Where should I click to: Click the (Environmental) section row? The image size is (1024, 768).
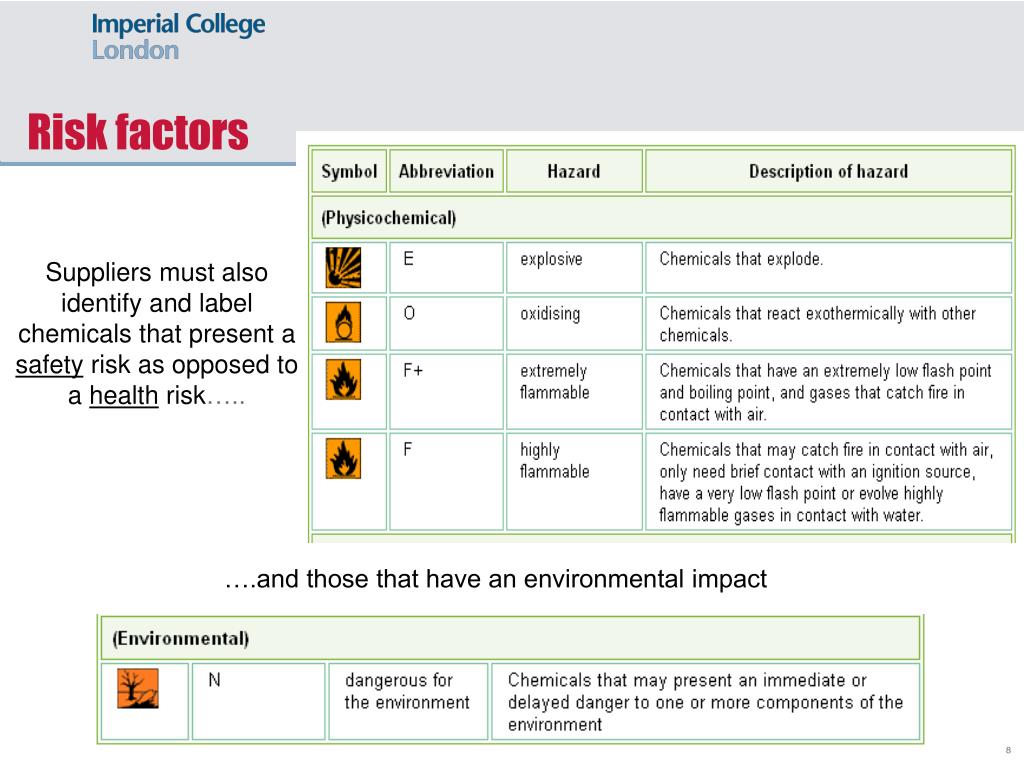tap(510, 638)
